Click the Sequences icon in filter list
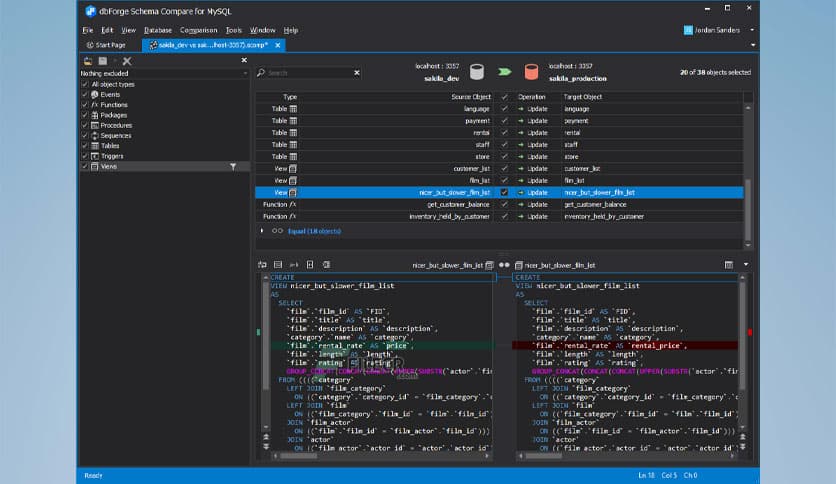Image resolution: width=836 pixels, height=484 pixels. tap(95, 135)
